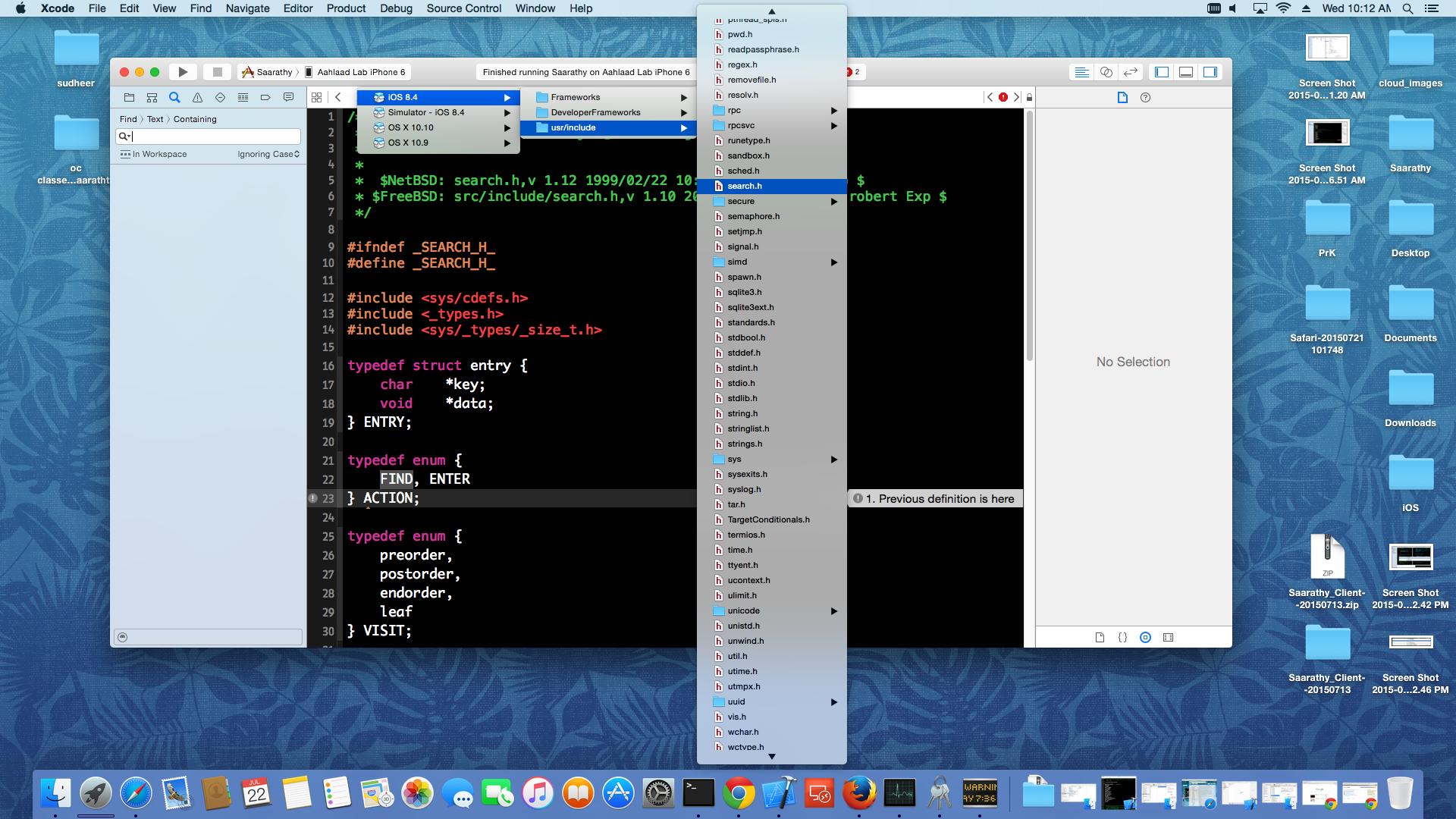Open the Breakpoint navigator
The width and height of the screenshot is (1456, 819).
click(265, 97)
